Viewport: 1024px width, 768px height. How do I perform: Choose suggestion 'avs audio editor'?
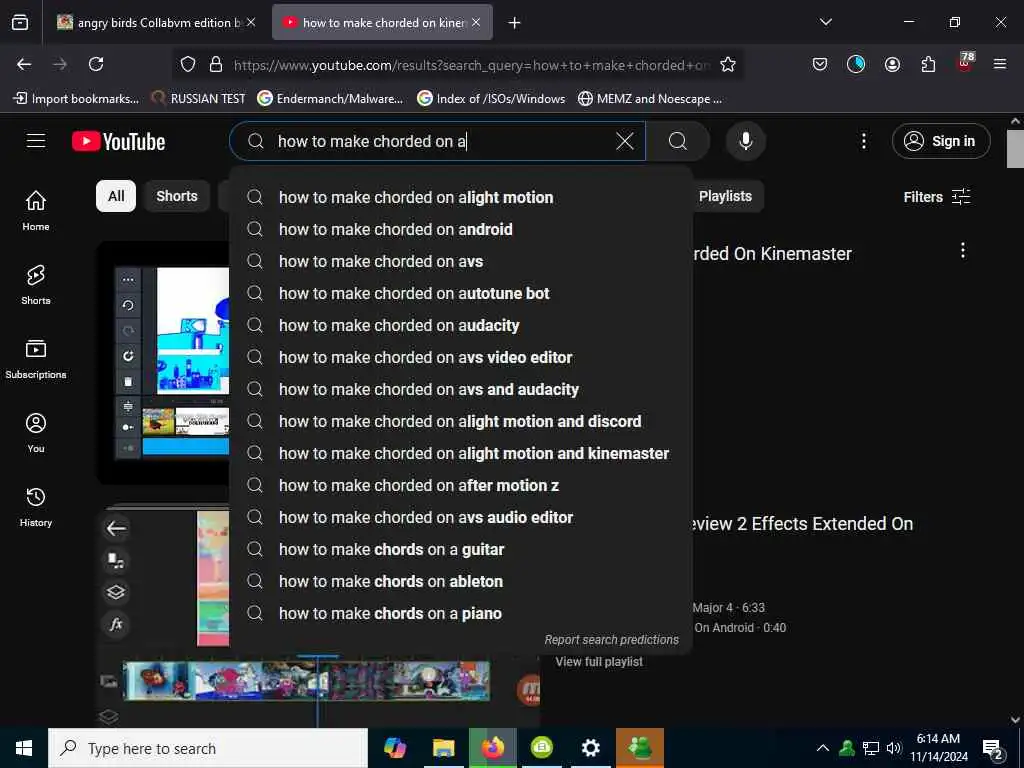point(461,517)
